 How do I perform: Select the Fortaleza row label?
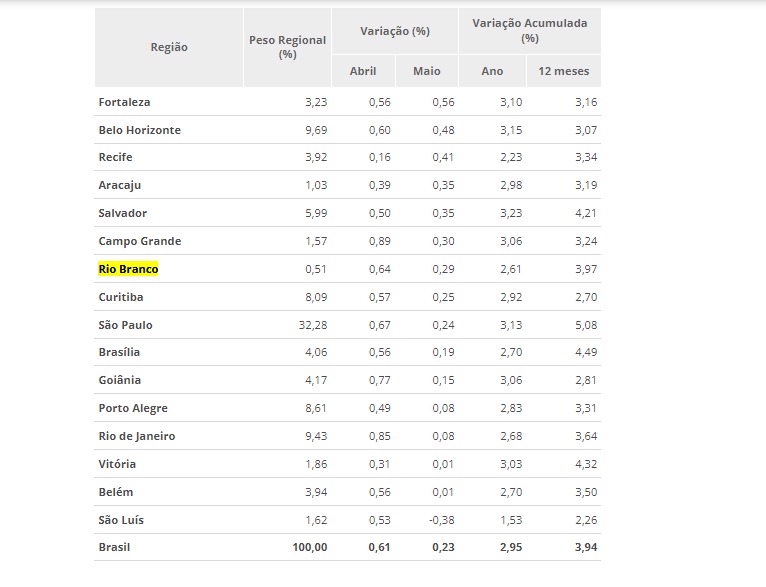pos(125,102)
